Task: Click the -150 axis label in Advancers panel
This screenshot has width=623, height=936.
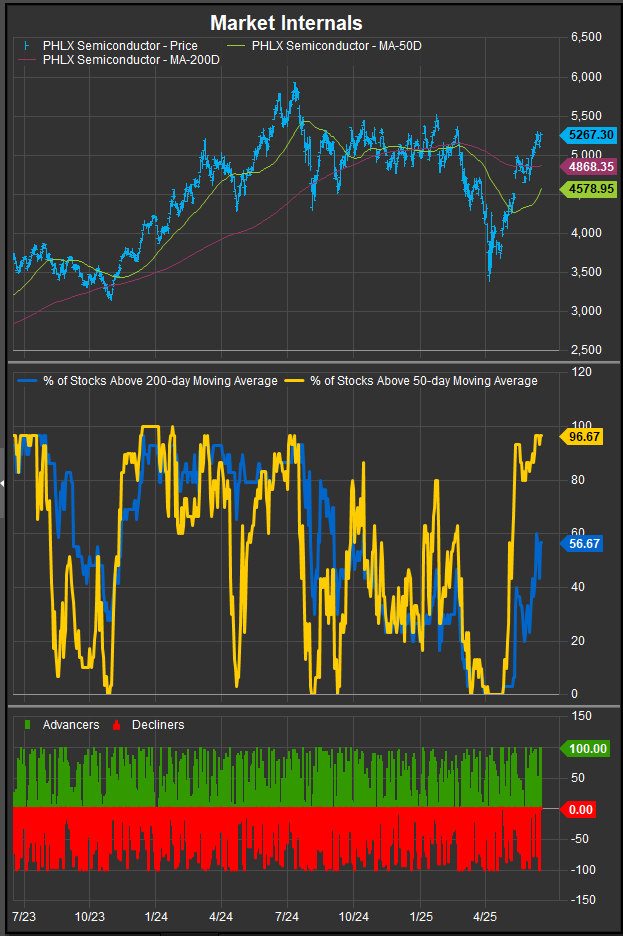Action: click(x=583, y=900)
